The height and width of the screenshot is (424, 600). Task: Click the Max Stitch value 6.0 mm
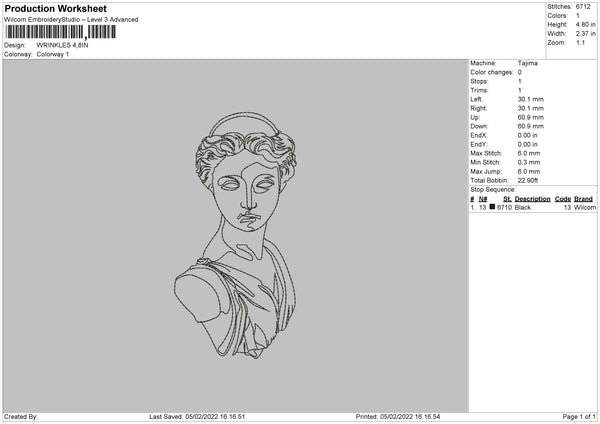click(529, 153)
